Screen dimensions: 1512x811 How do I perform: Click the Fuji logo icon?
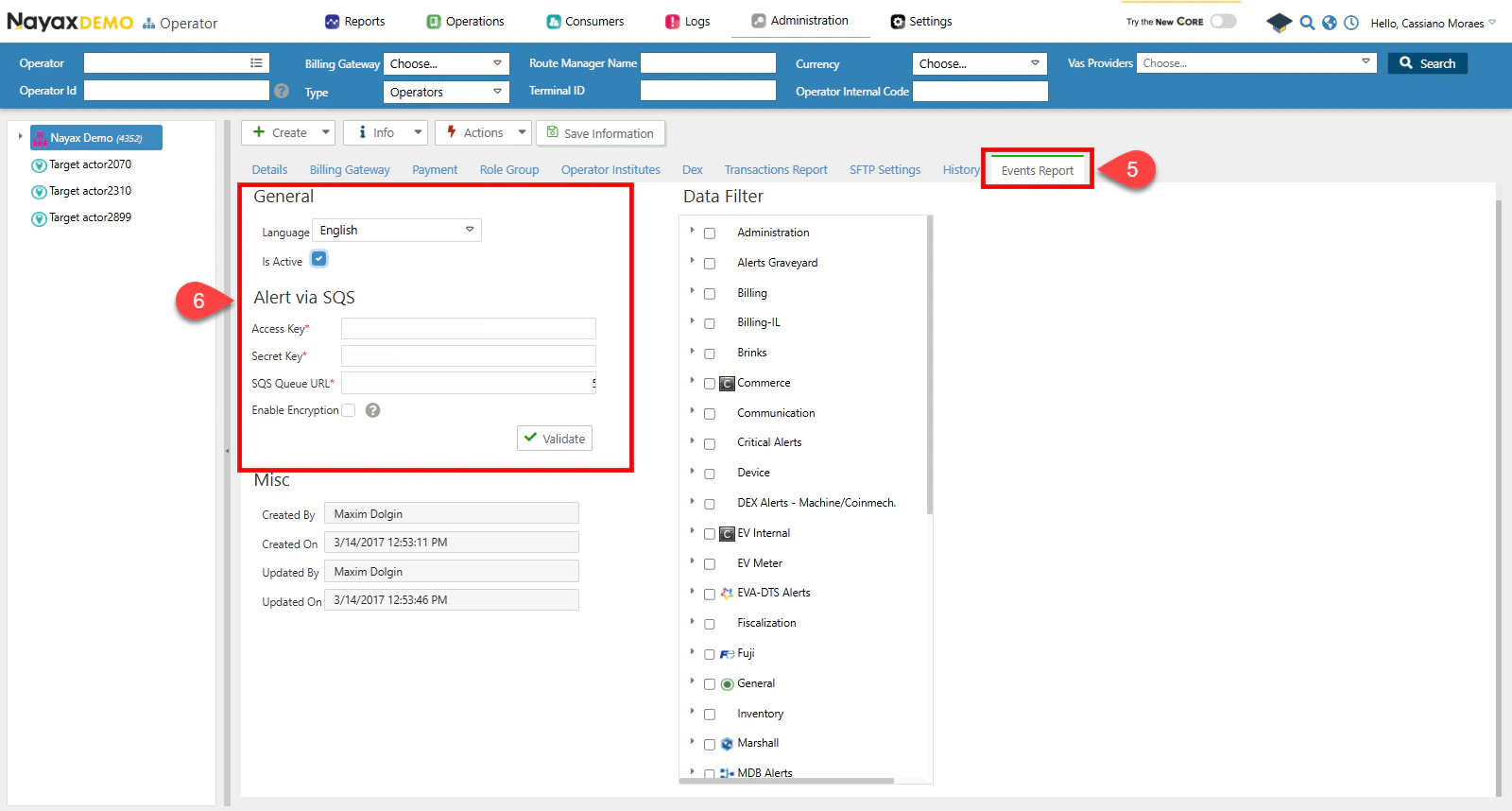click(727, 654)
